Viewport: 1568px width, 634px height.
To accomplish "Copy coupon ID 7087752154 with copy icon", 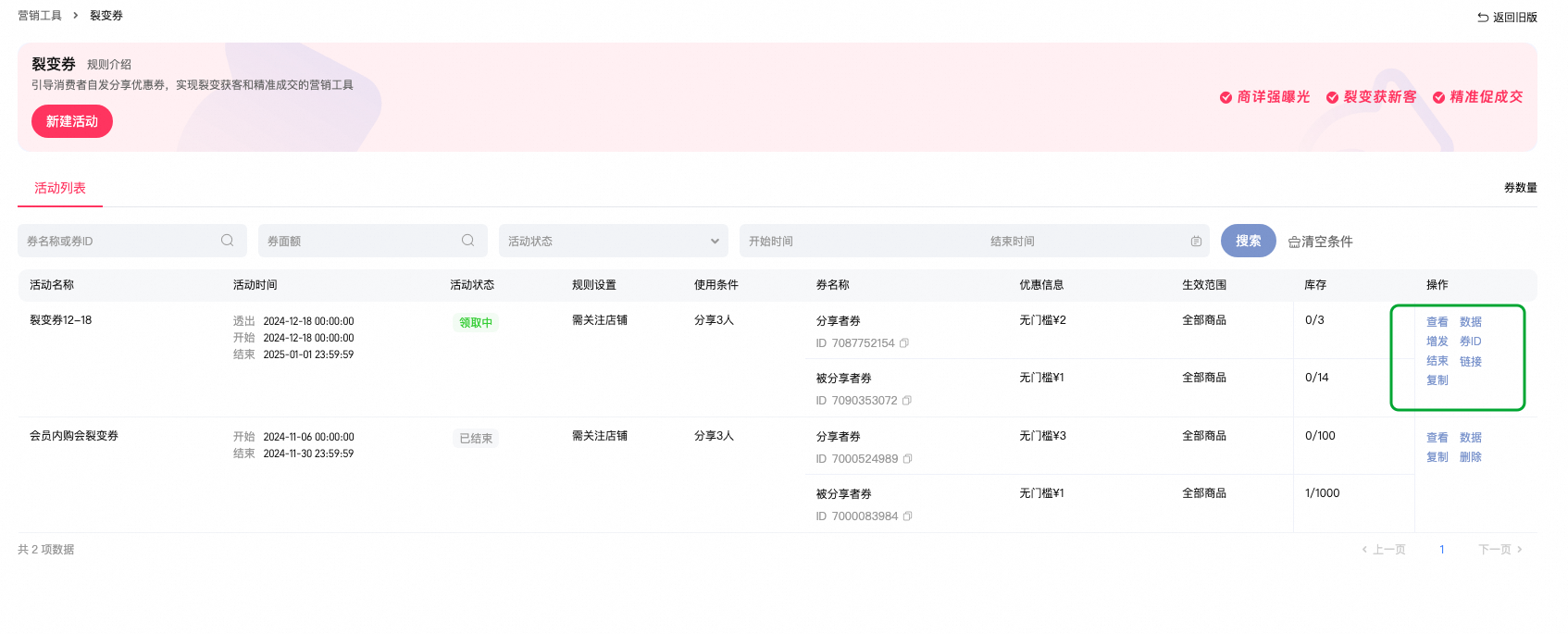I will [904, 343].
